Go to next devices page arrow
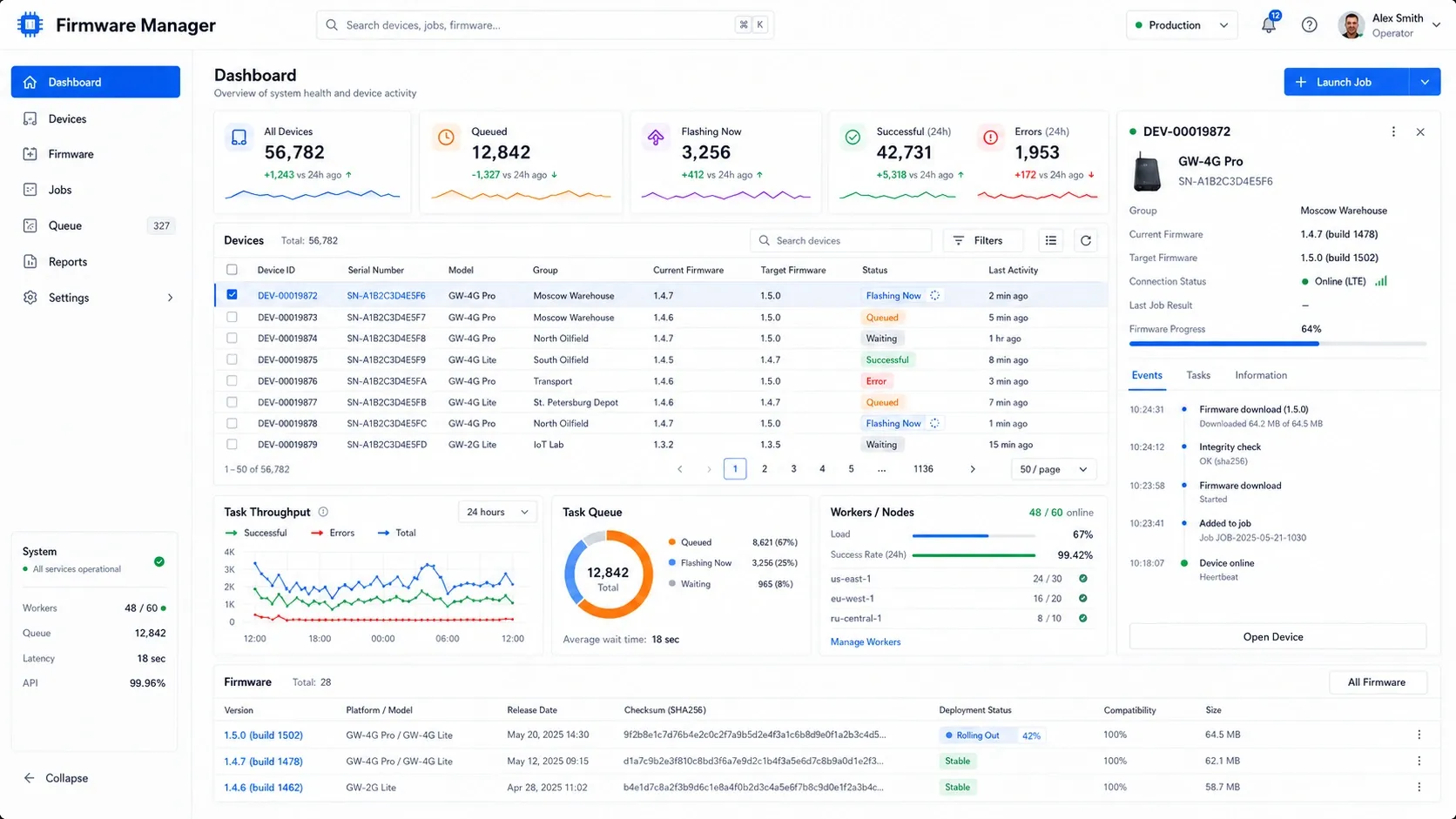The width and height of the screenshot is (1456, 819). [x=973, y=469]
